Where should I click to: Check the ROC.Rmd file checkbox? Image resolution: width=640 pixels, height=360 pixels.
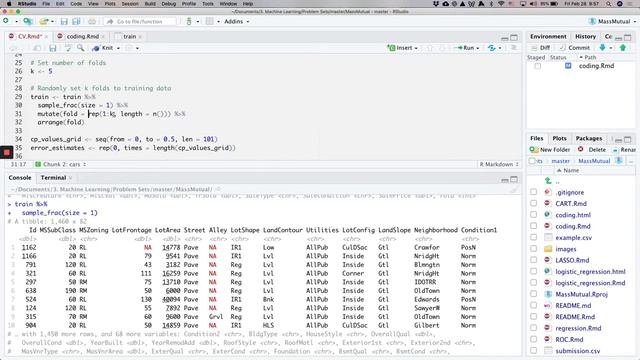tap(533, 339)
